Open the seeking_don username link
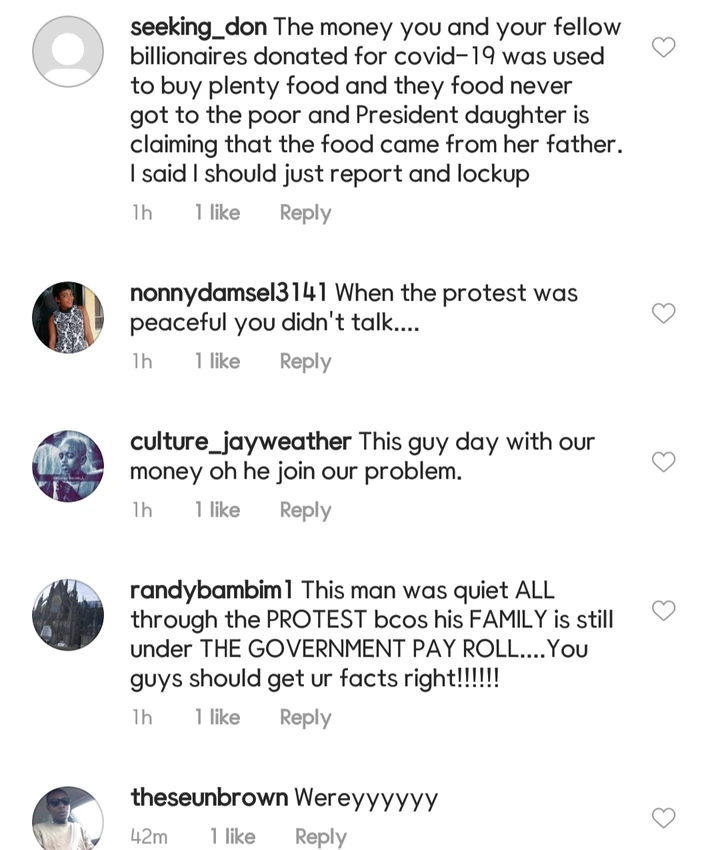 (199, 27)
